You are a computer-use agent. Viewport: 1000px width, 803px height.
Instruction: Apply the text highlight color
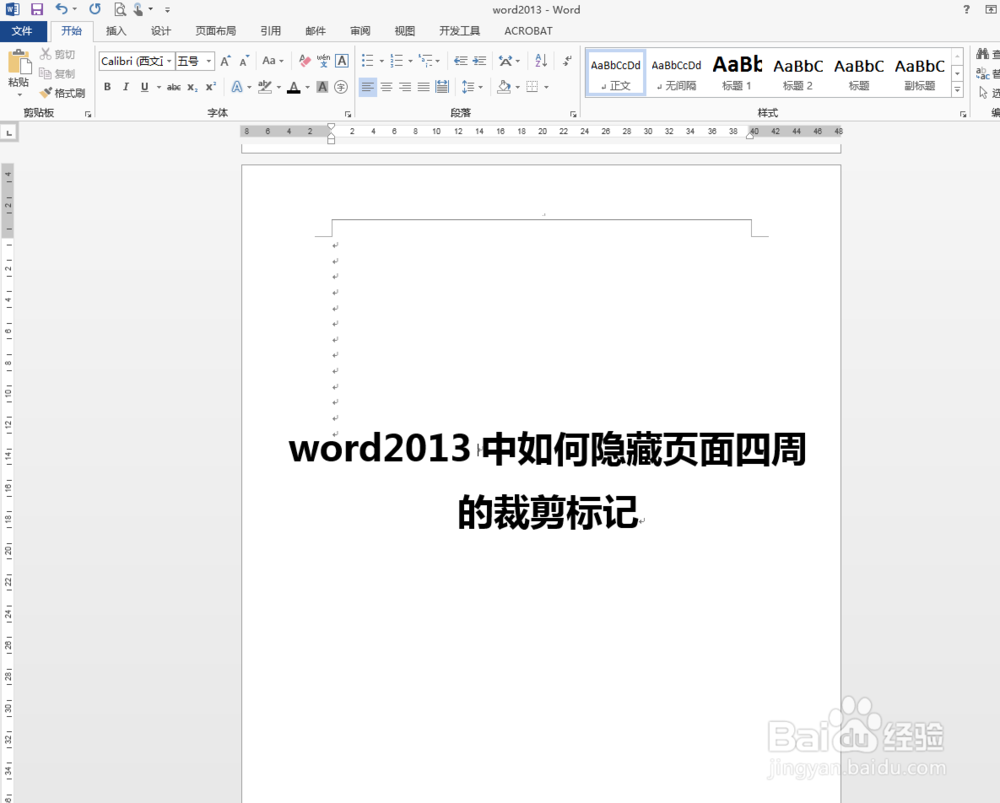[265, 87]
